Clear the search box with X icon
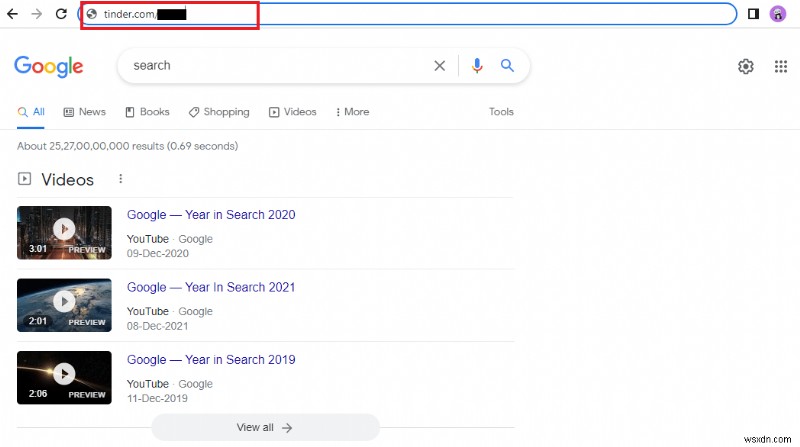 point(439,66)
